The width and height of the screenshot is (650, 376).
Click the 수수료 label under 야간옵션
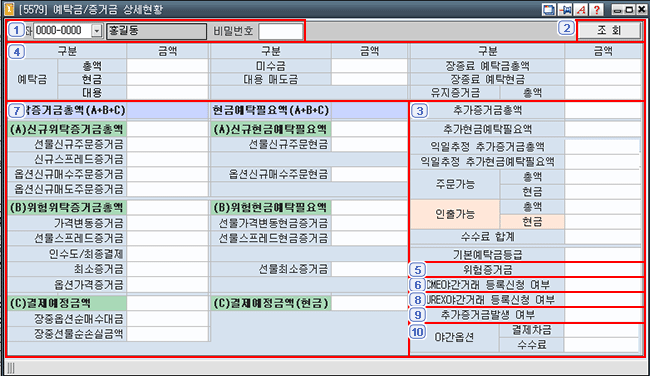(x=532, y=344)
